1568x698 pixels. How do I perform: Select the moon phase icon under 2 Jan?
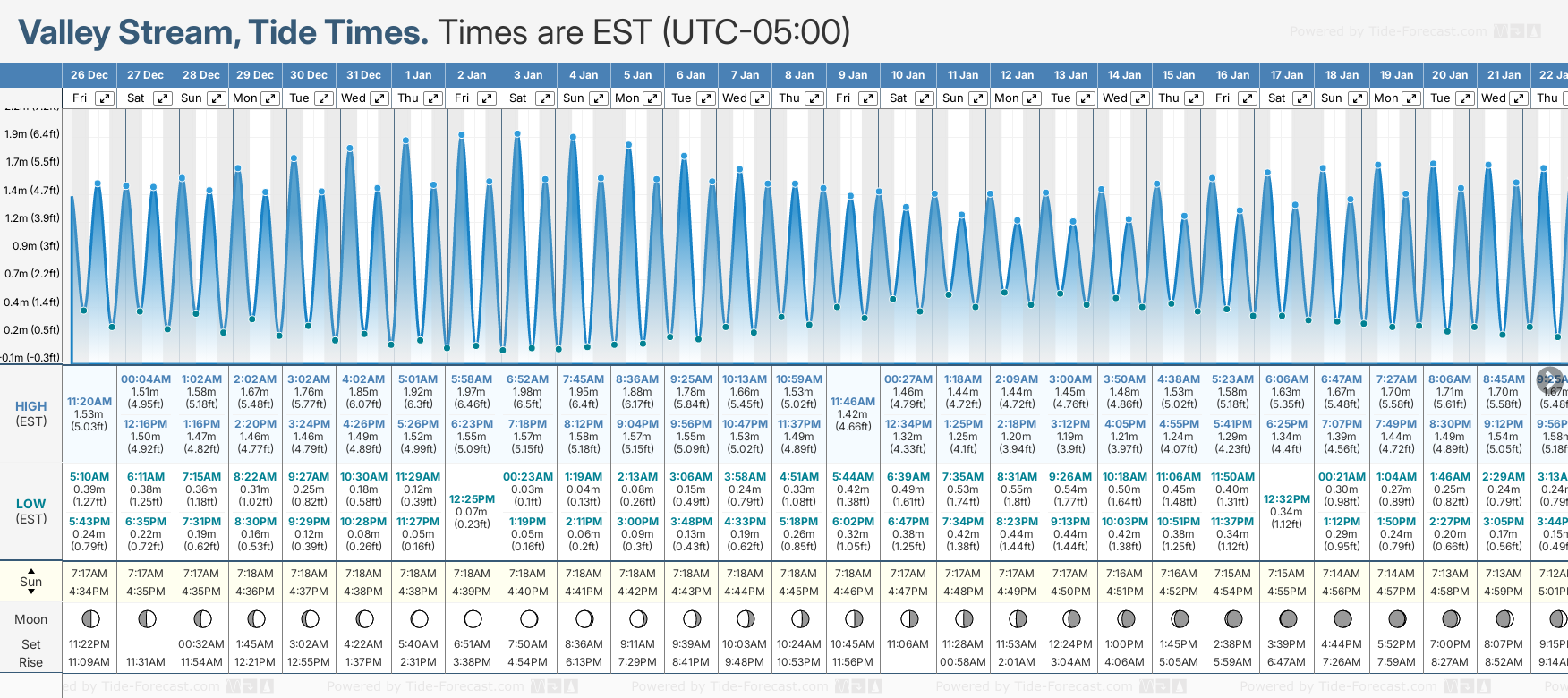(473, 618)
